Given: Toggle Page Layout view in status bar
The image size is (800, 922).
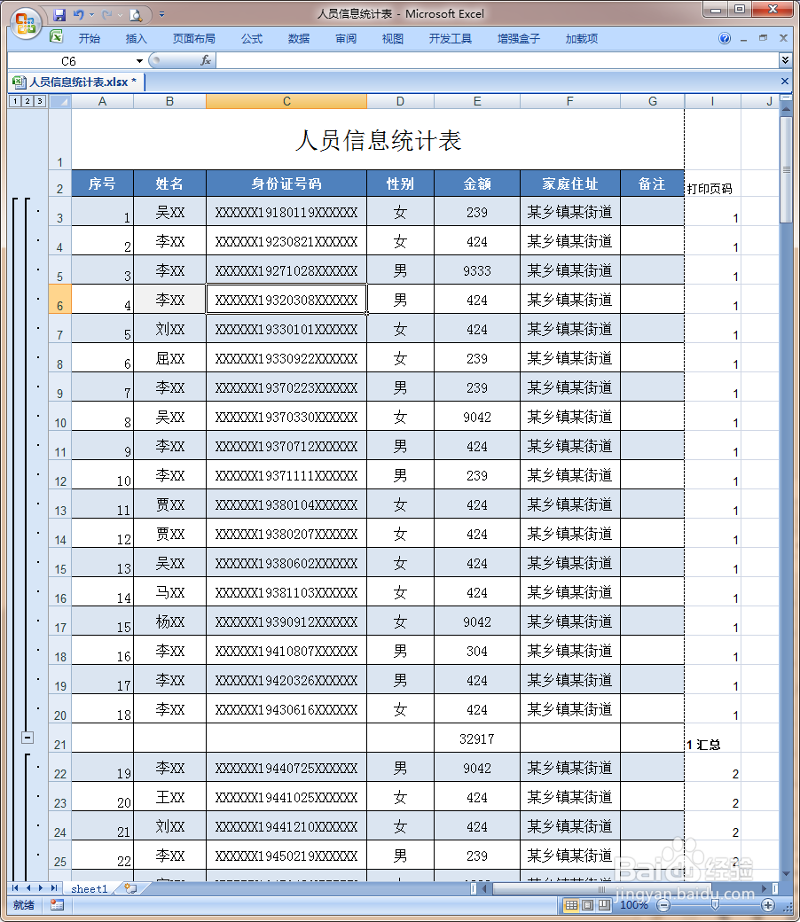Looking at the screenshot, I should coord(588,905).
